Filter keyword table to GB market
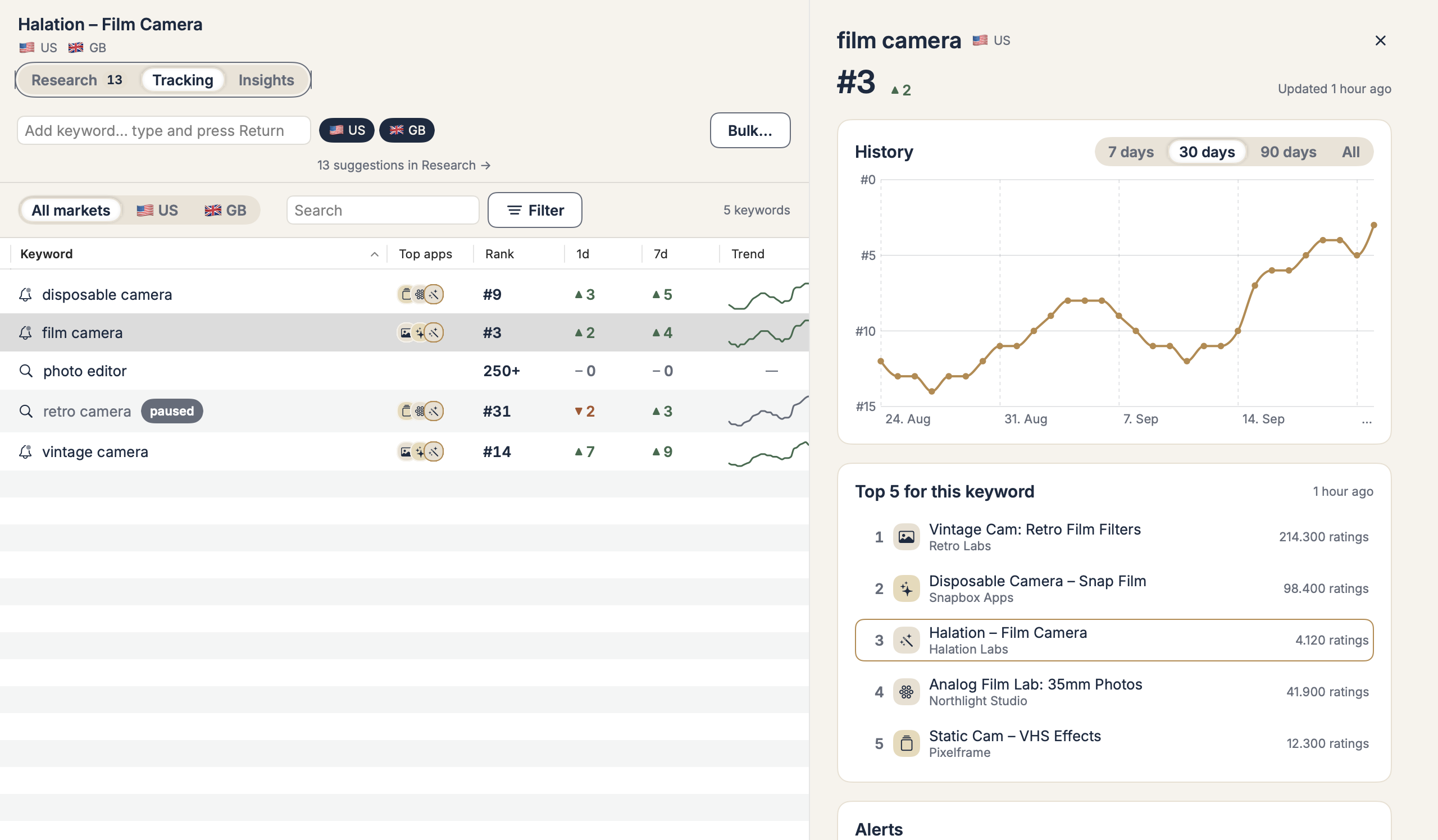 [x=225, y=211]
